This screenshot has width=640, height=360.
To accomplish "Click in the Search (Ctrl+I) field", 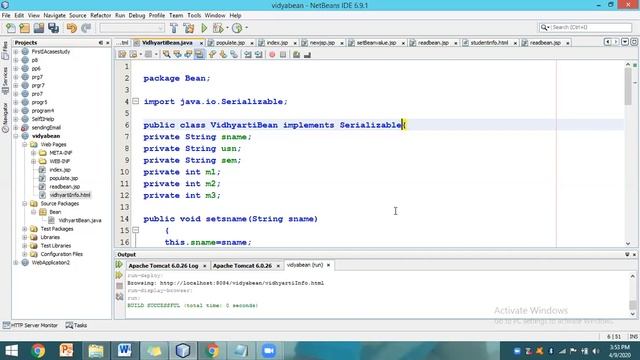I will pyautogui.click(x=585, y=27).
